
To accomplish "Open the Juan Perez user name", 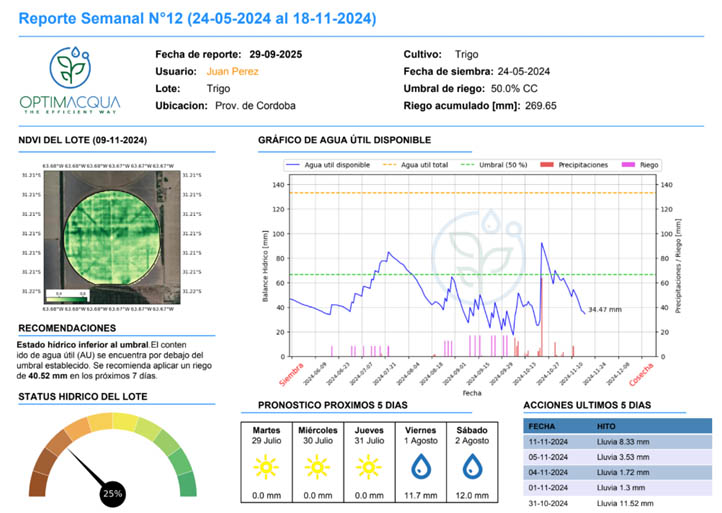I will [x=232, y=71].
